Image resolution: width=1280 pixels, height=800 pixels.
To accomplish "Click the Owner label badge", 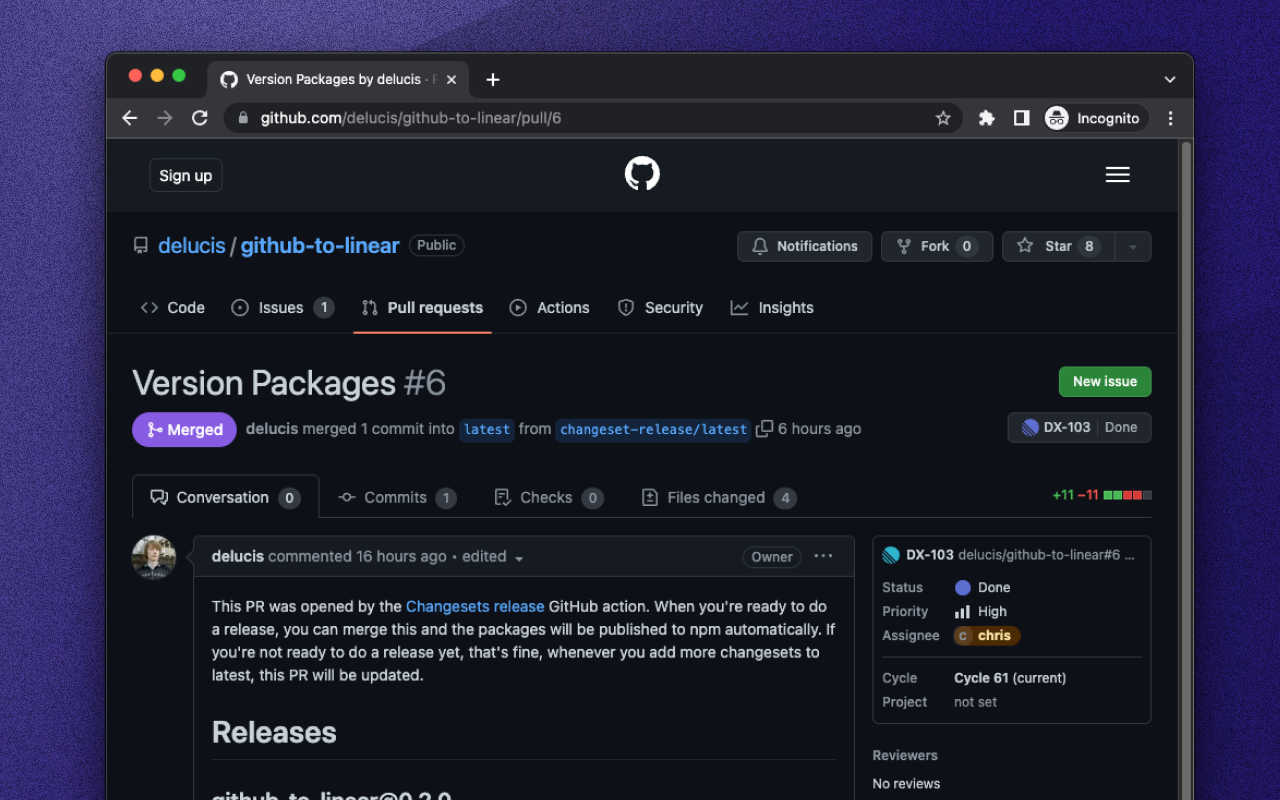I will [772, 557].
